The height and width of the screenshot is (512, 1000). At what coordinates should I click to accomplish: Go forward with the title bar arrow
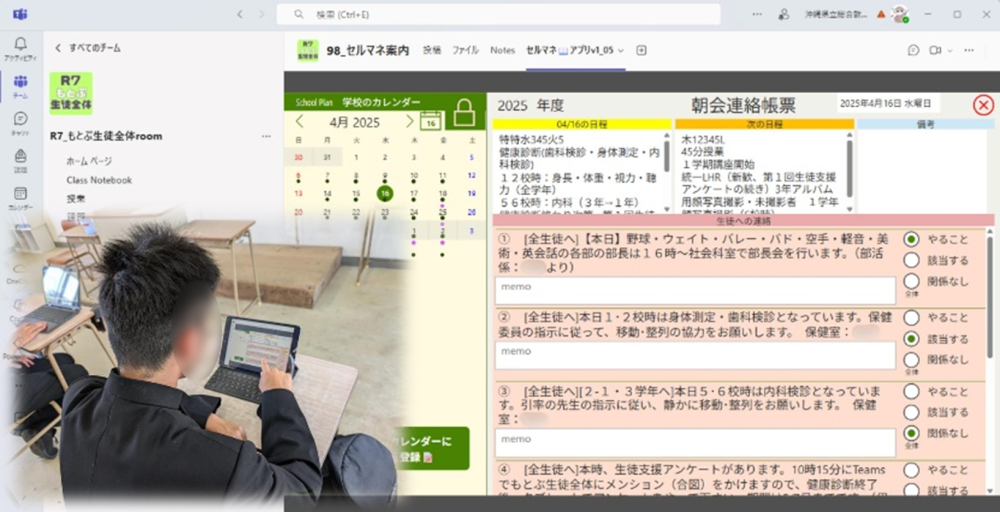[261, 14]
